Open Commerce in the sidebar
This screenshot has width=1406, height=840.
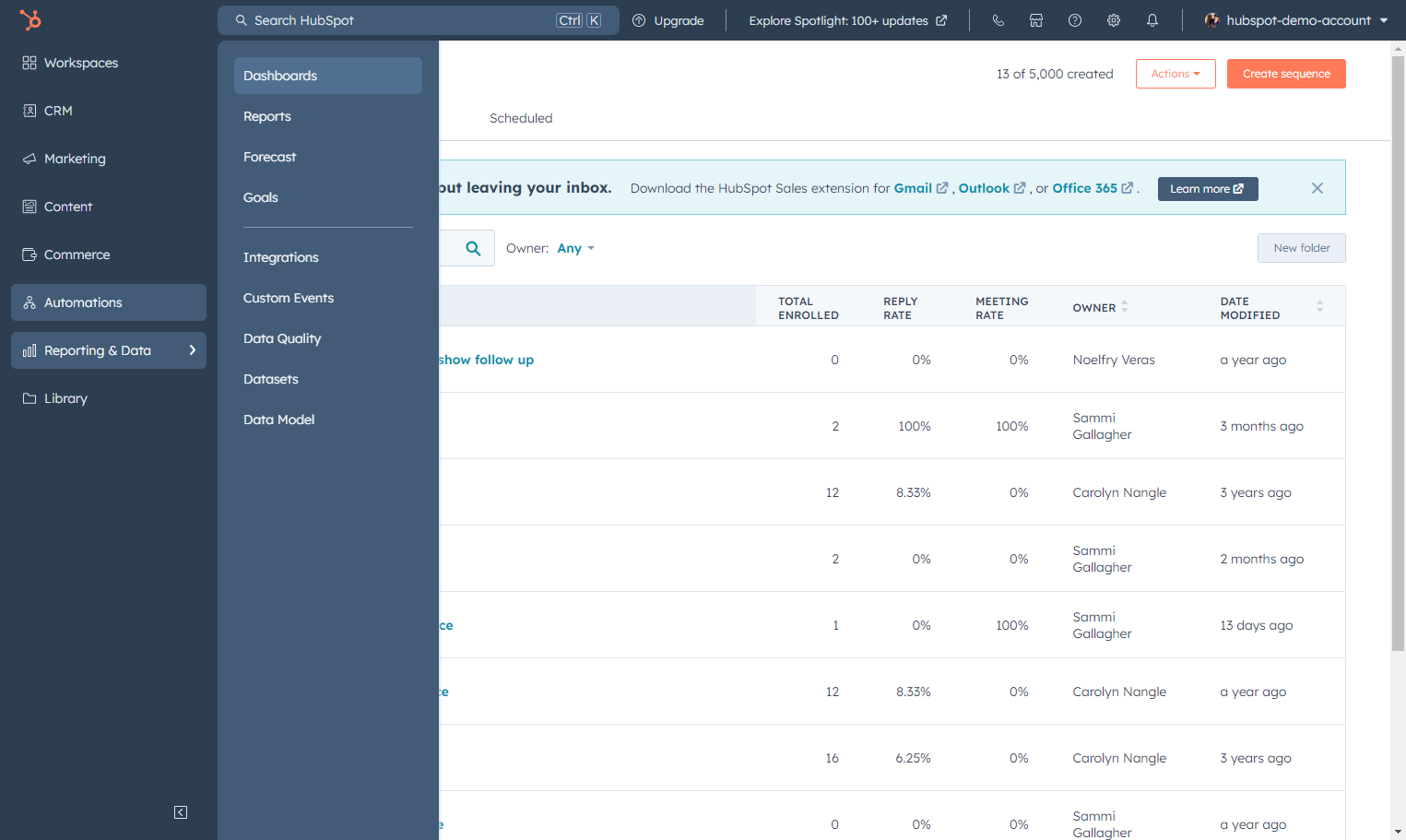[109, 254]
